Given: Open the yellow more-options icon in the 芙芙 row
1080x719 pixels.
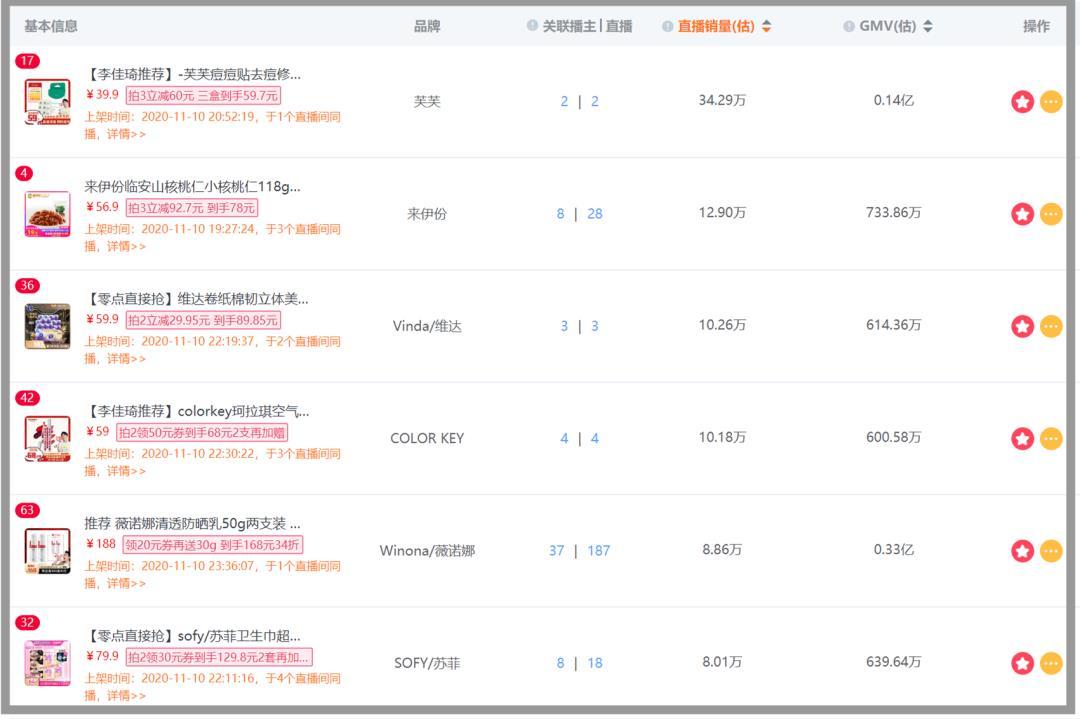Looking at the screenshot, I should click(x=1050, y=102).
